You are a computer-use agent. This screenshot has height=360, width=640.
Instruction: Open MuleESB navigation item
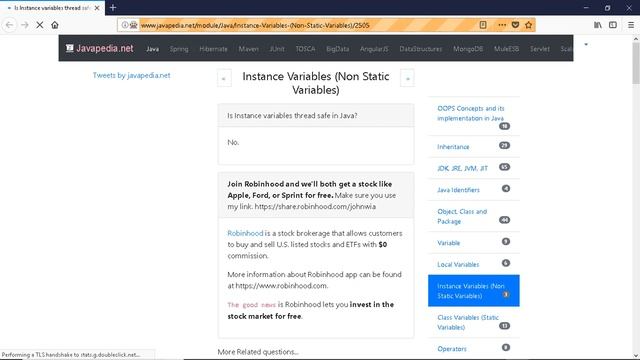[507, 49]
